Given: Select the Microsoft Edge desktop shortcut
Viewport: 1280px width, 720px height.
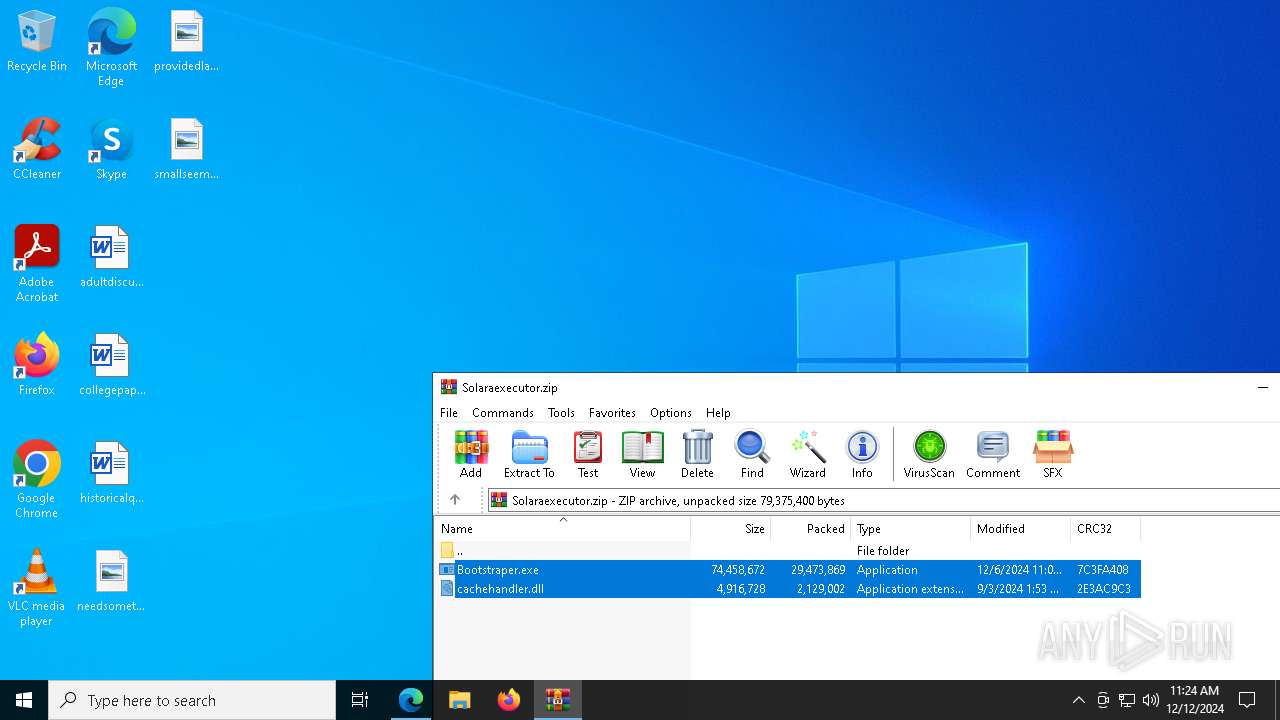Looking at the screenshot, I should pyautogui.click(x=111, y=48).
